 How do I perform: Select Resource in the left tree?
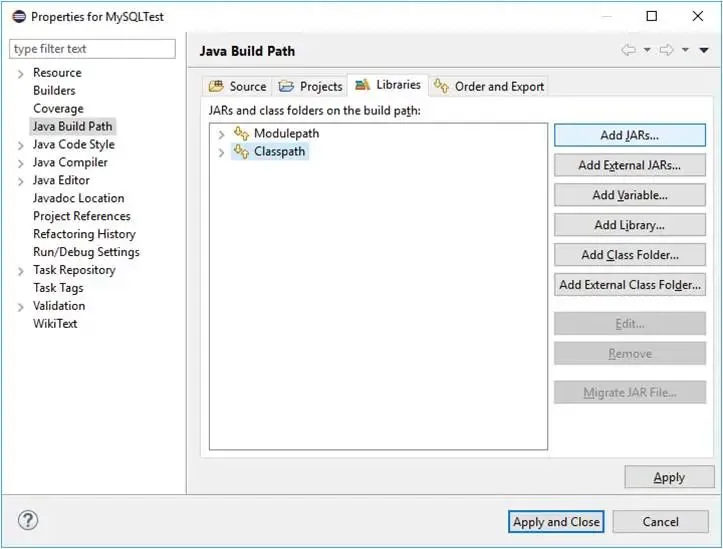(x=57, y=72)
